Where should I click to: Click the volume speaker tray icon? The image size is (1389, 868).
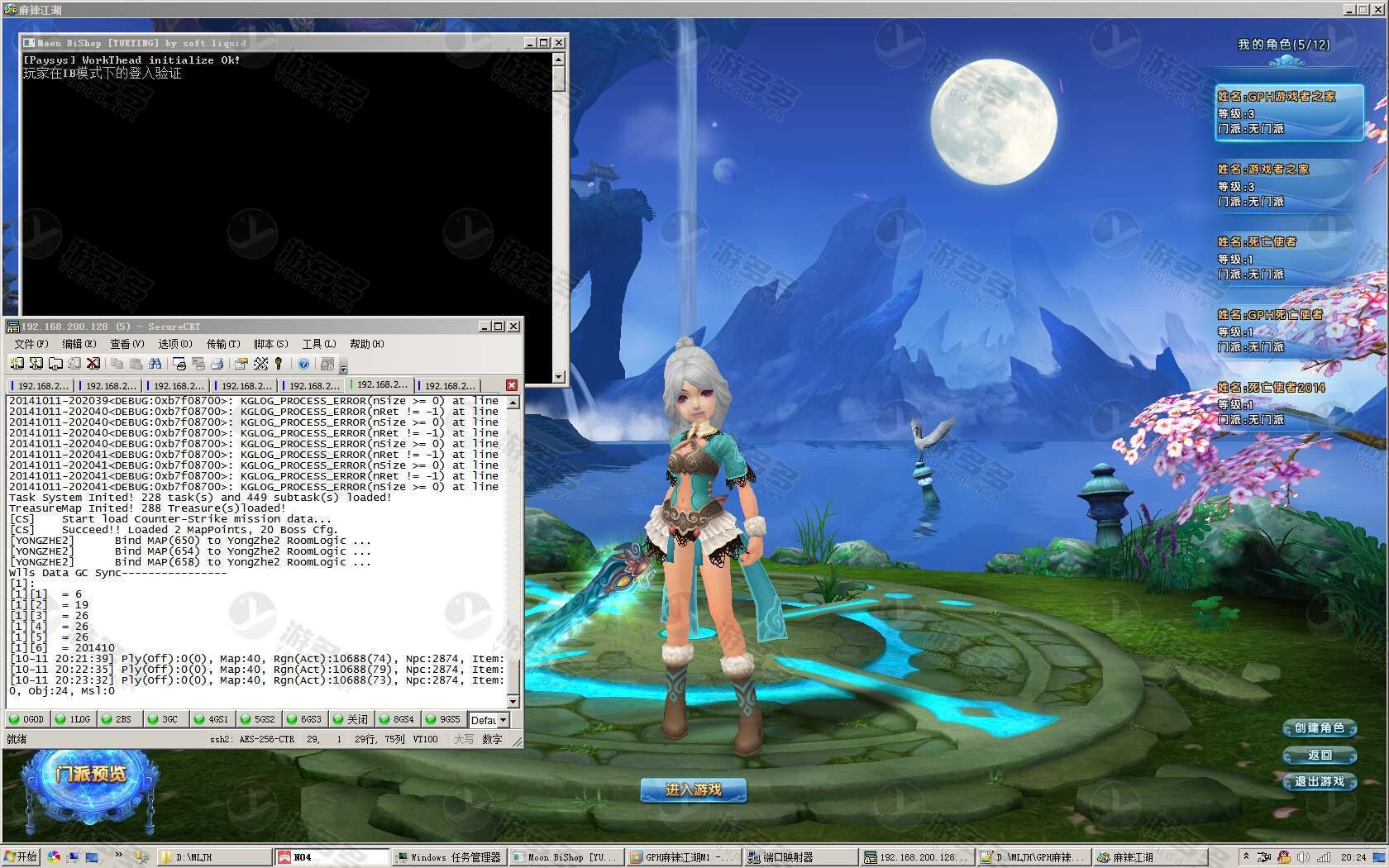click(1304, 857)
